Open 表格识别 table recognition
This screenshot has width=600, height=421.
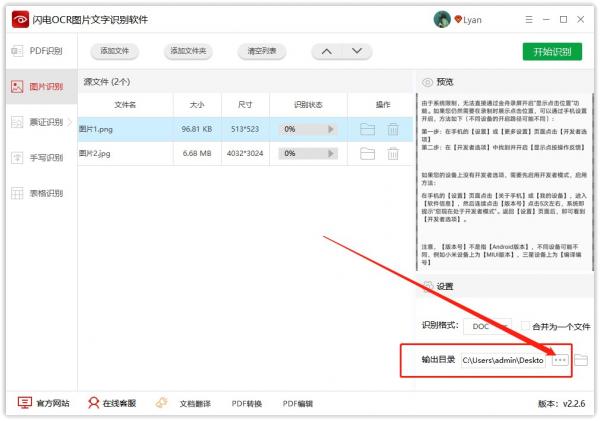pos(41,193)
